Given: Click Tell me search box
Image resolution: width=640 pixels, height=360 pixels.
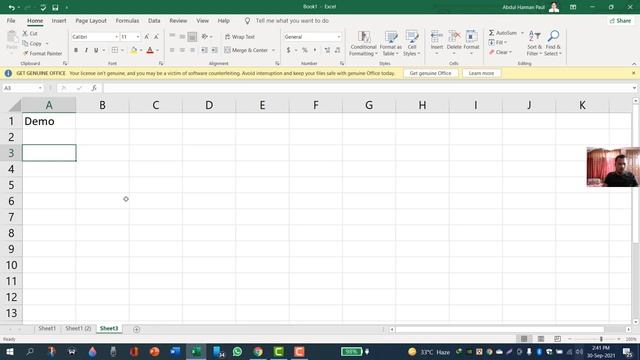Looking at the screenshot, I should click(291, 20).
